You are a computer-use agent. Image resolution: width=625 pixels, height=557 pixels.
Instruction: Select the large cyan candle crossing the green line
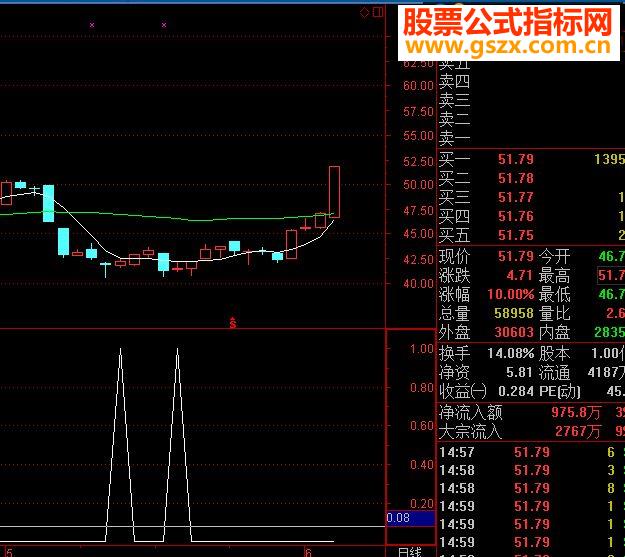point(49,203)
